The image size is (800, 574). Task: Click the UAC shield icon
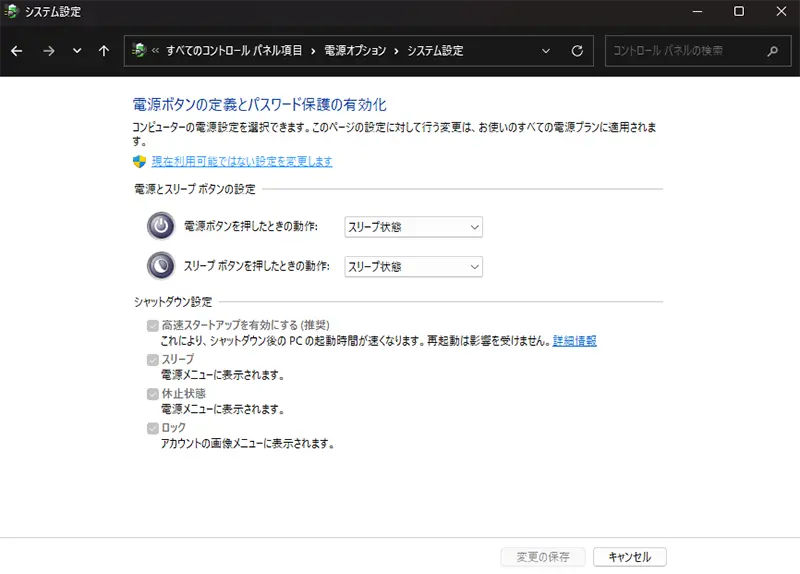(x=139, y=161)
